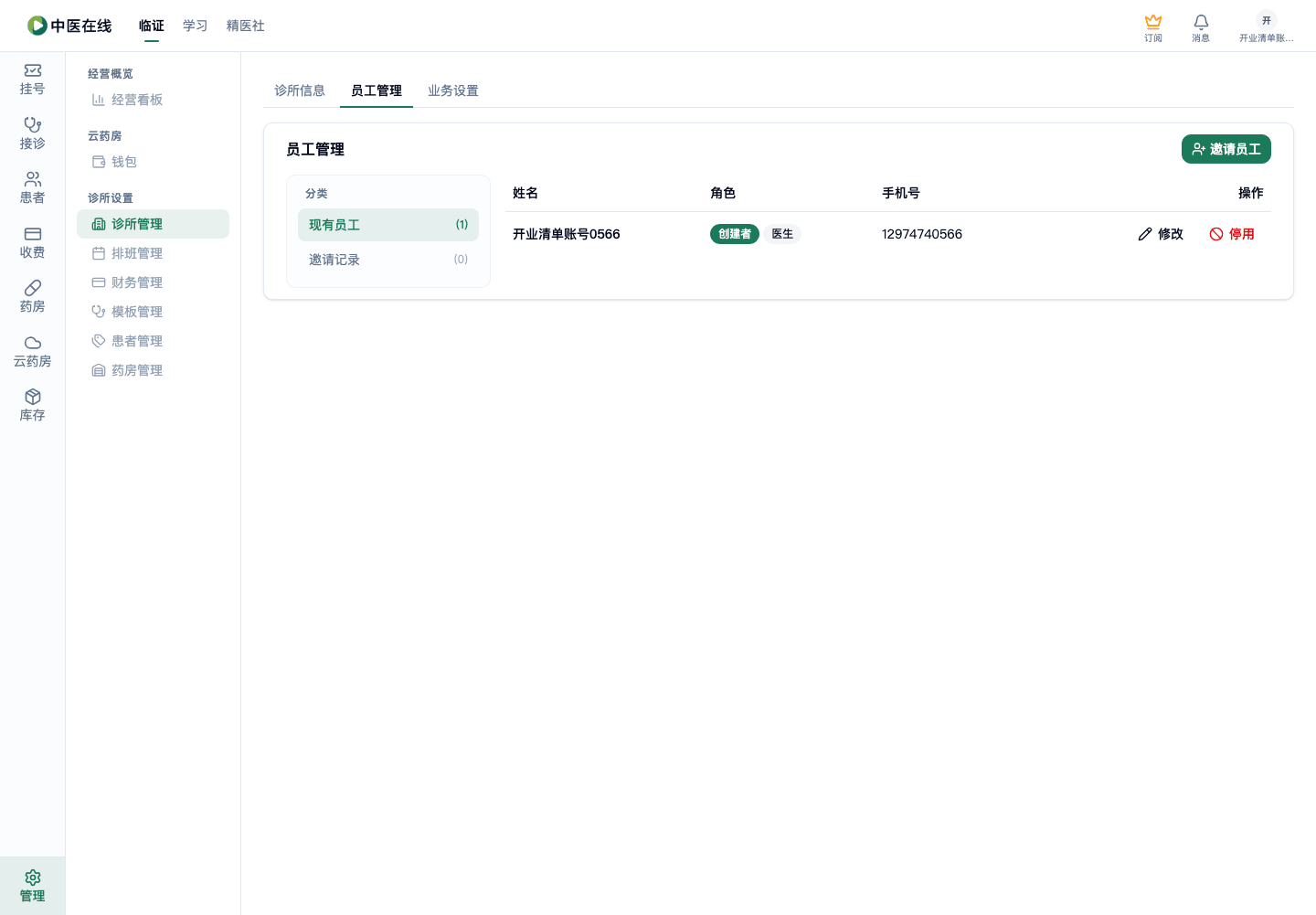1316x915 pixels.
Task: Open 排班管理 in side menu
Action: 154,253
